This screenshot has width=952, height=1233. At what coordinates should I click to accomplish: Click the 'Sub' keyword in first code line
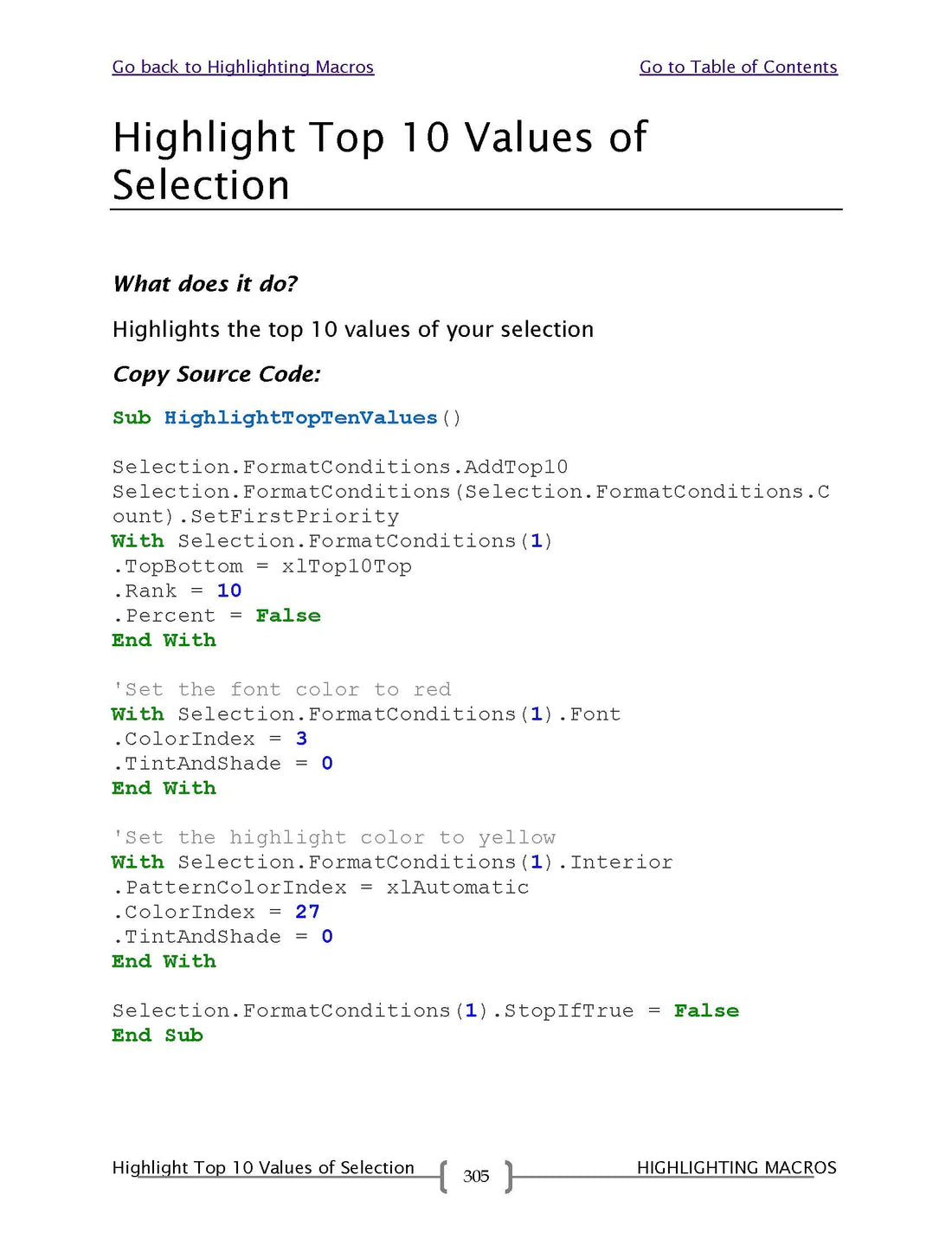coord(132,418)
